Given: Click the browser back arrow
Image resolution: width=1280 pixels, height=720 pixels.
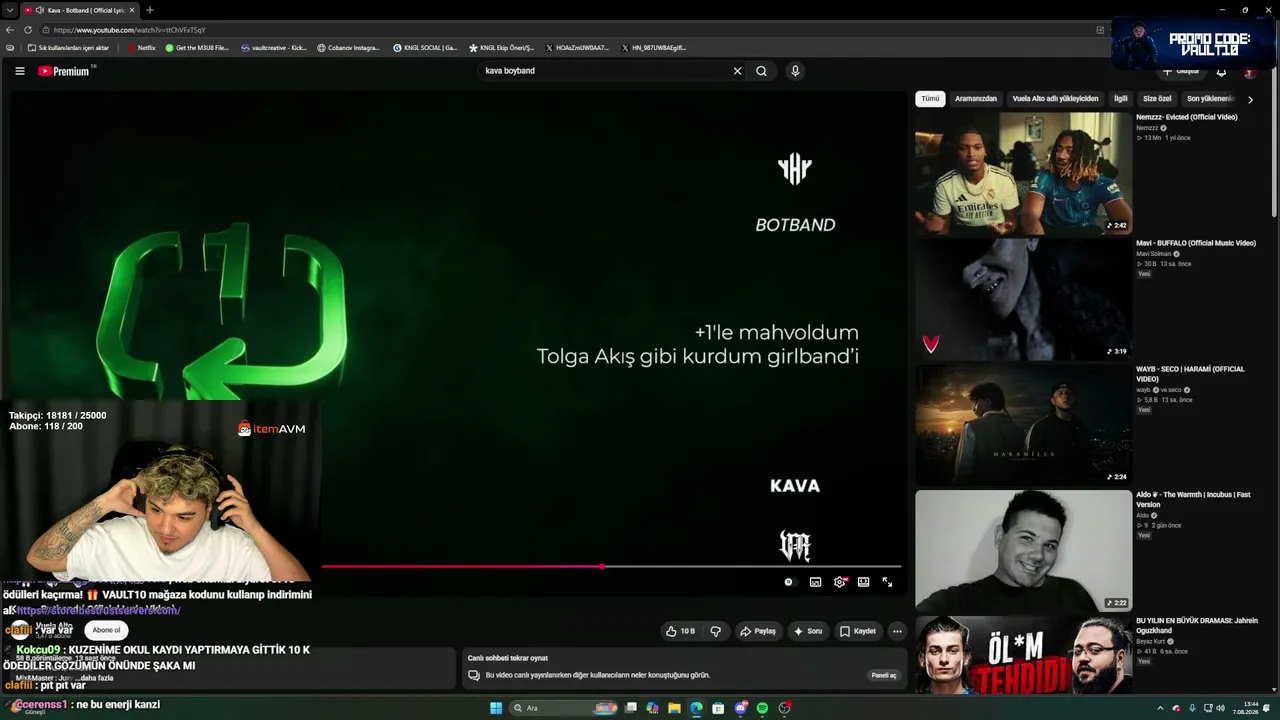Looking at the screenshot, I should [x=10, y=30].
